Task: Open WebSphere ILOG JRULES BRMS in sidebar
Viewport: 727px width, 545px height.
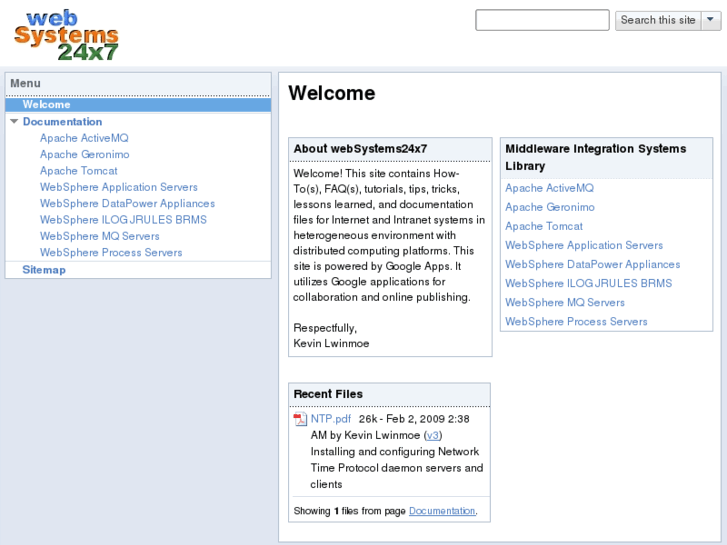Action: [x=123, y=219]
